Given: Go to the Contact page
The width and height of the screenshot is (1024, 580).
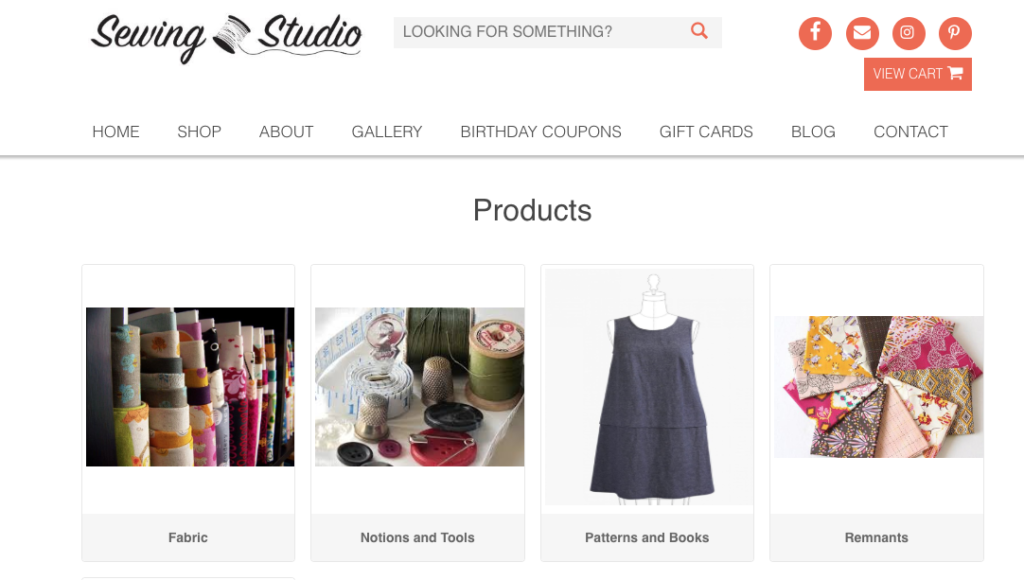Looking at the screenshot, I should tap(910, 132).
